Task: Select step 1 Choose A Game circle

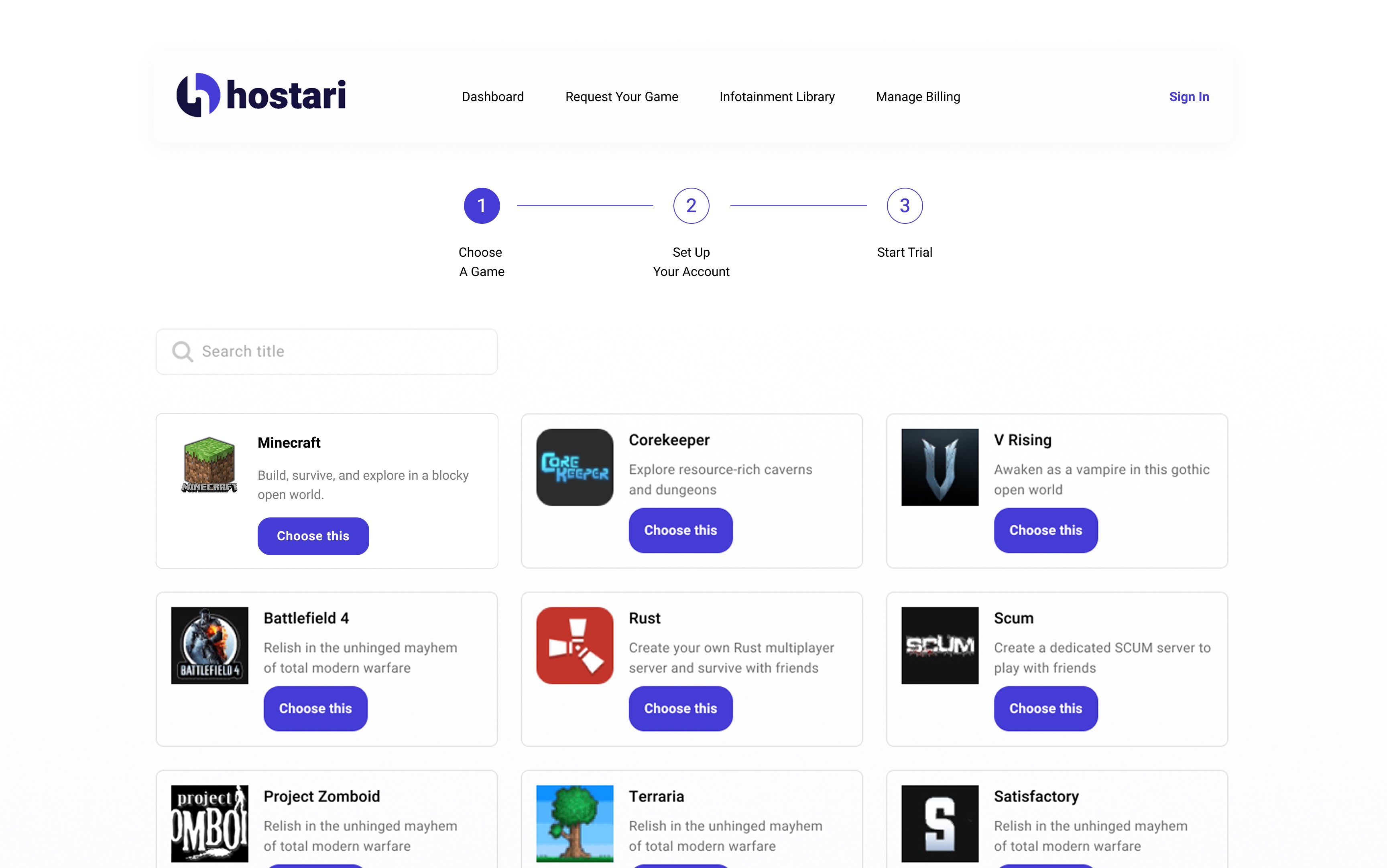Action: pyautogui.click(x=482, y=205)
